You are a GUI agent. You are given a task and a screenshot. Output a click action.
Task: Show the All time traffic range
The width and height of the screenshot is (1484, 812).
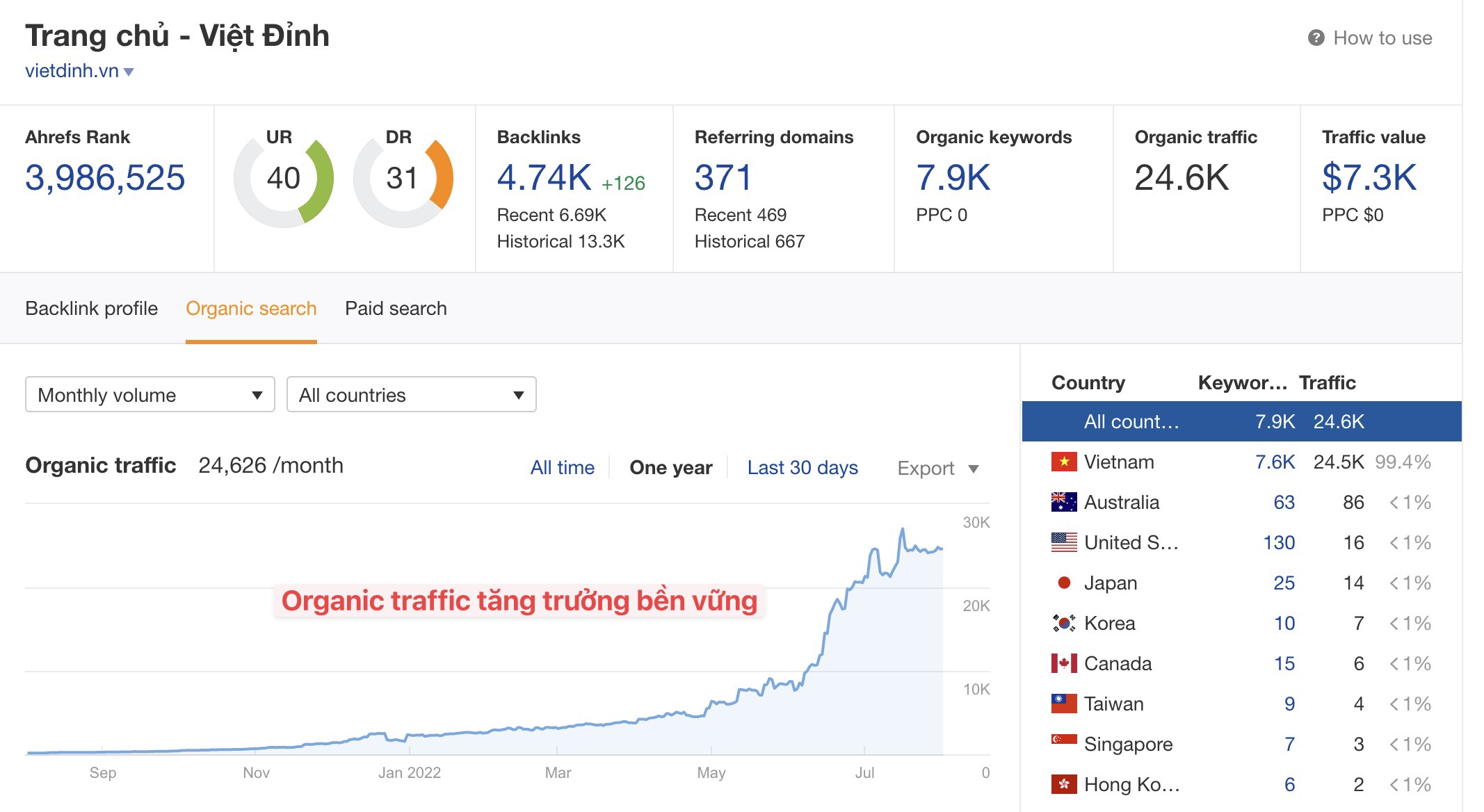coord(562,467)
